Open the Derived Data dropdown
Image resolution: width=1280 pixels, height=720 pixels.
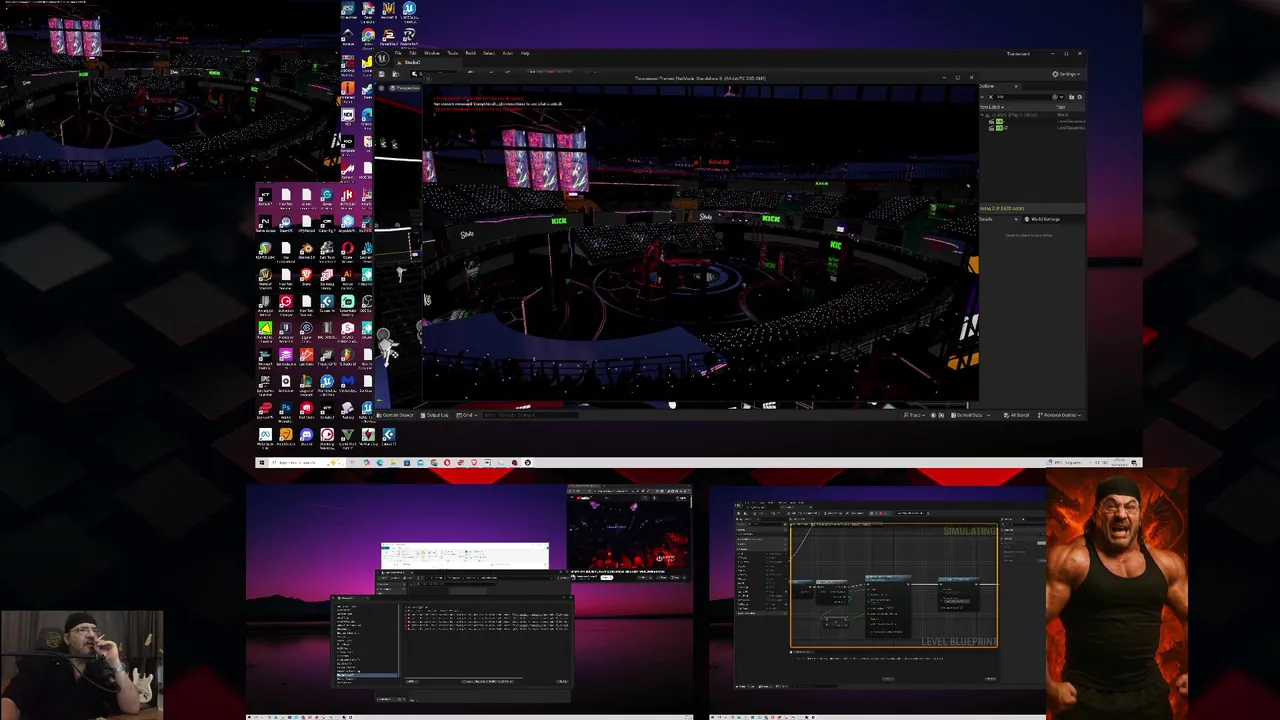pos(969,415)
